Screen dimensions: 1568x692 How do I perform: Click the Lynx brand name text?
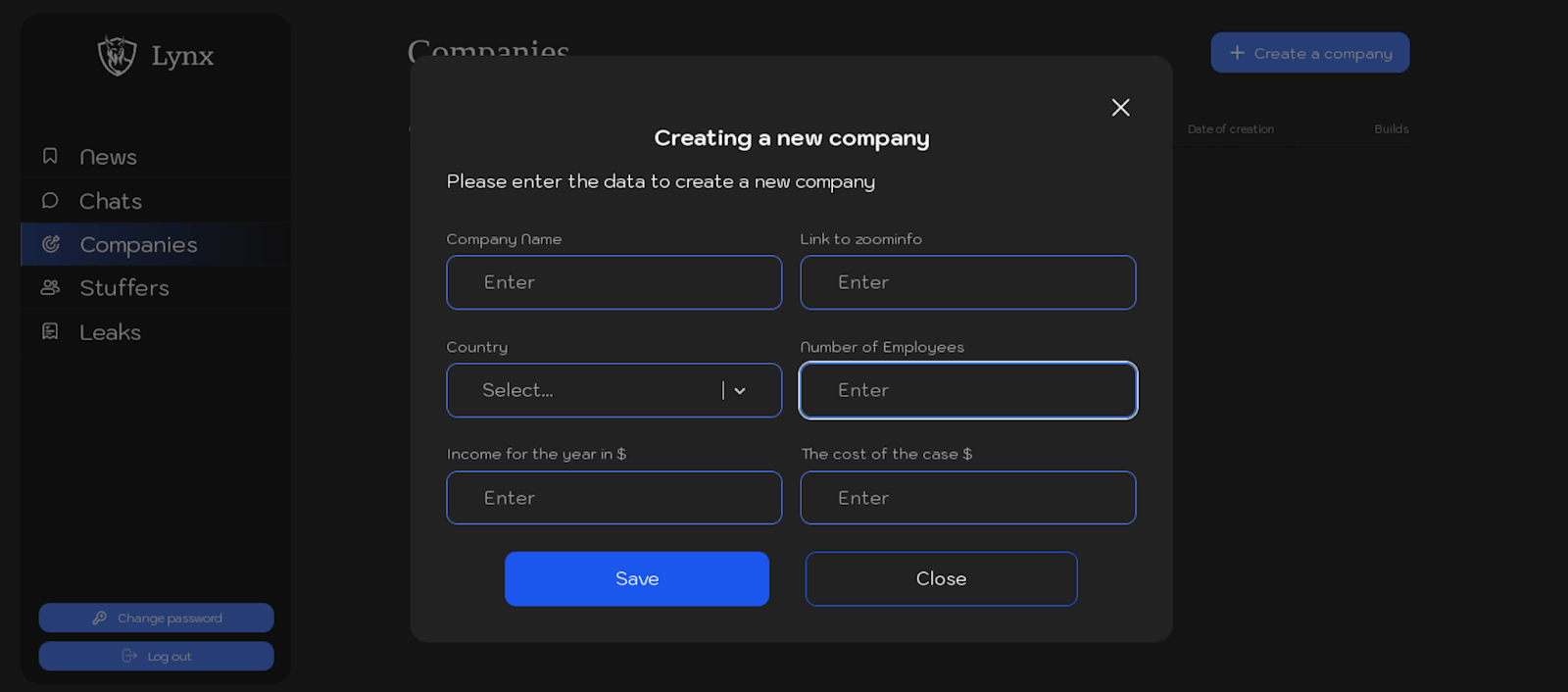(x=182, y=56)
